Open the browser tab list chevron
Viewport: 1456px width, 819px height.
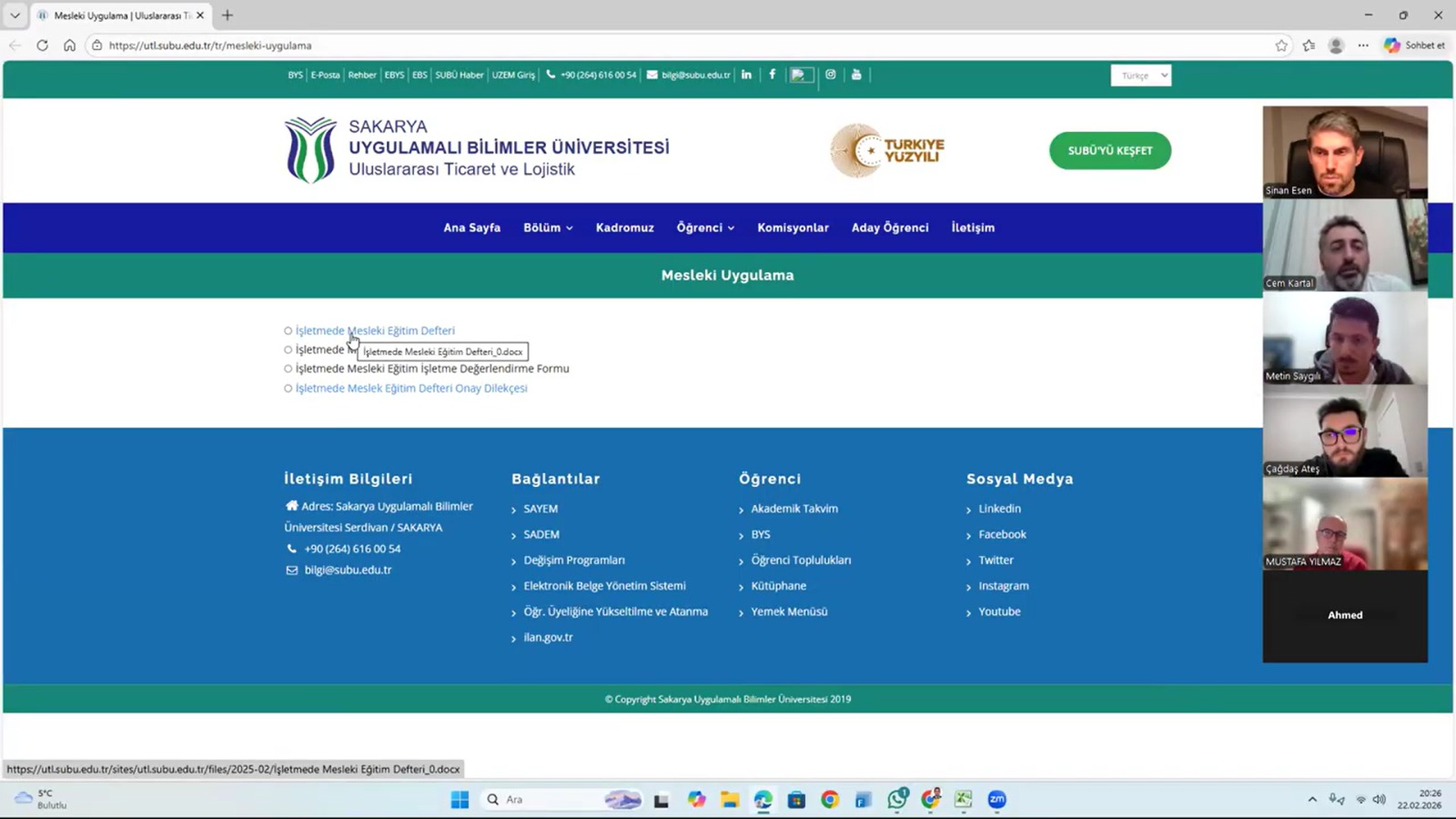tap(15, 15)
